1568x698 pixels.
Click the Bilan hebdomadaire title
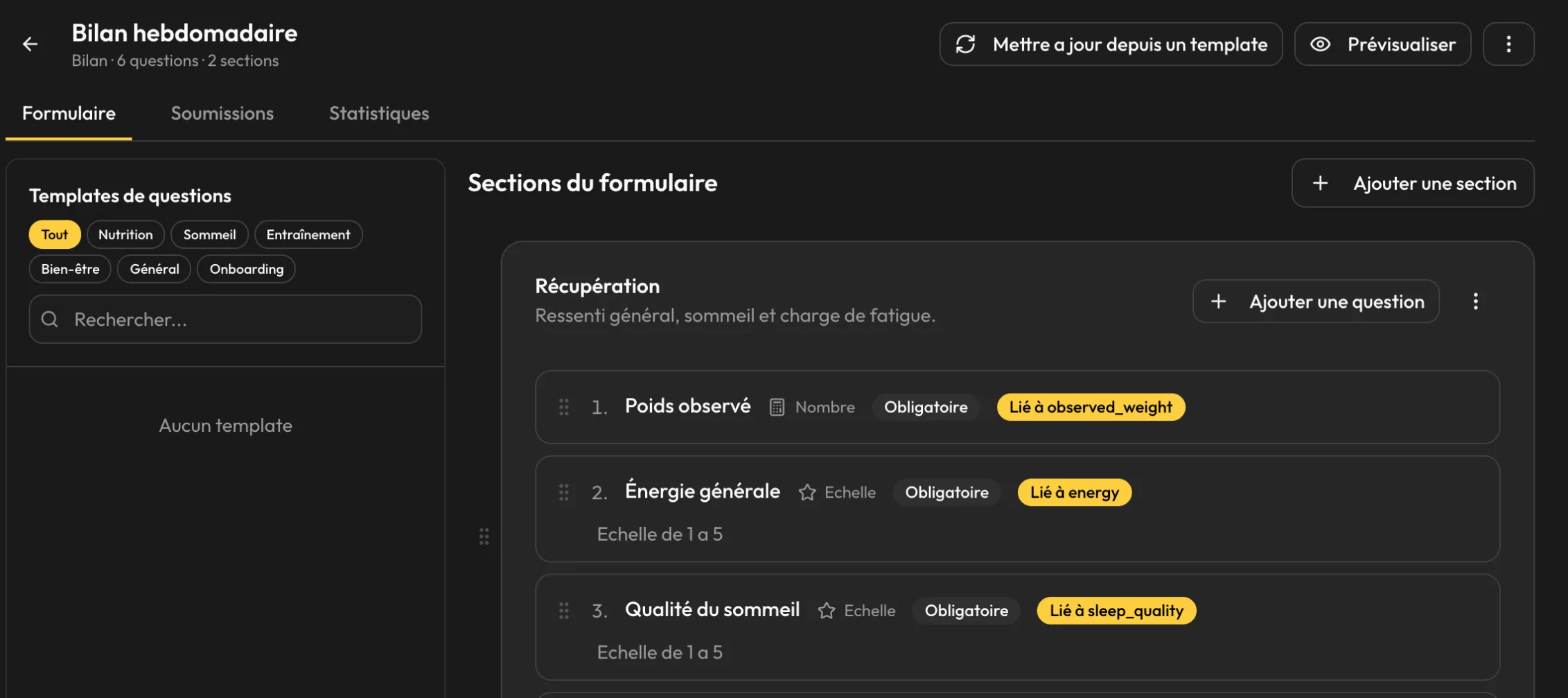(184, 33)
